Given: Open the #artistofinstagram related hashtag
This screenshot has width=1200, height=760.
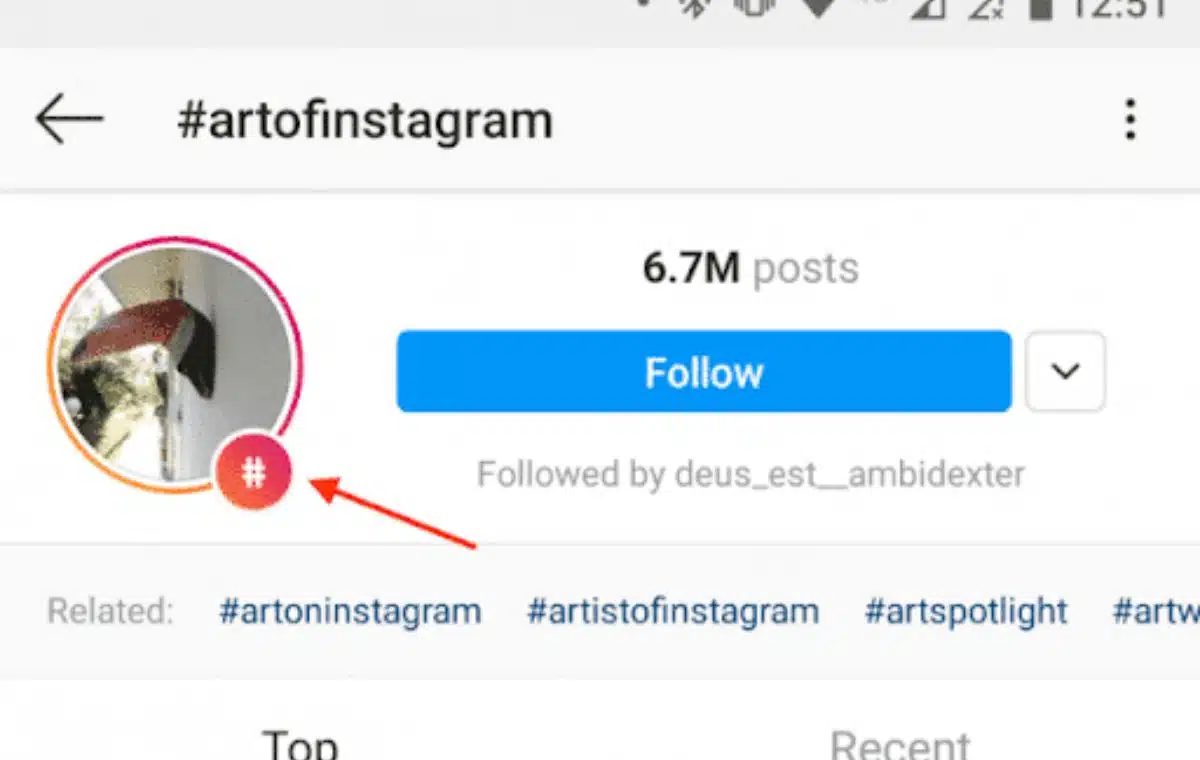Looking at the screenshot, I should 673,611.
